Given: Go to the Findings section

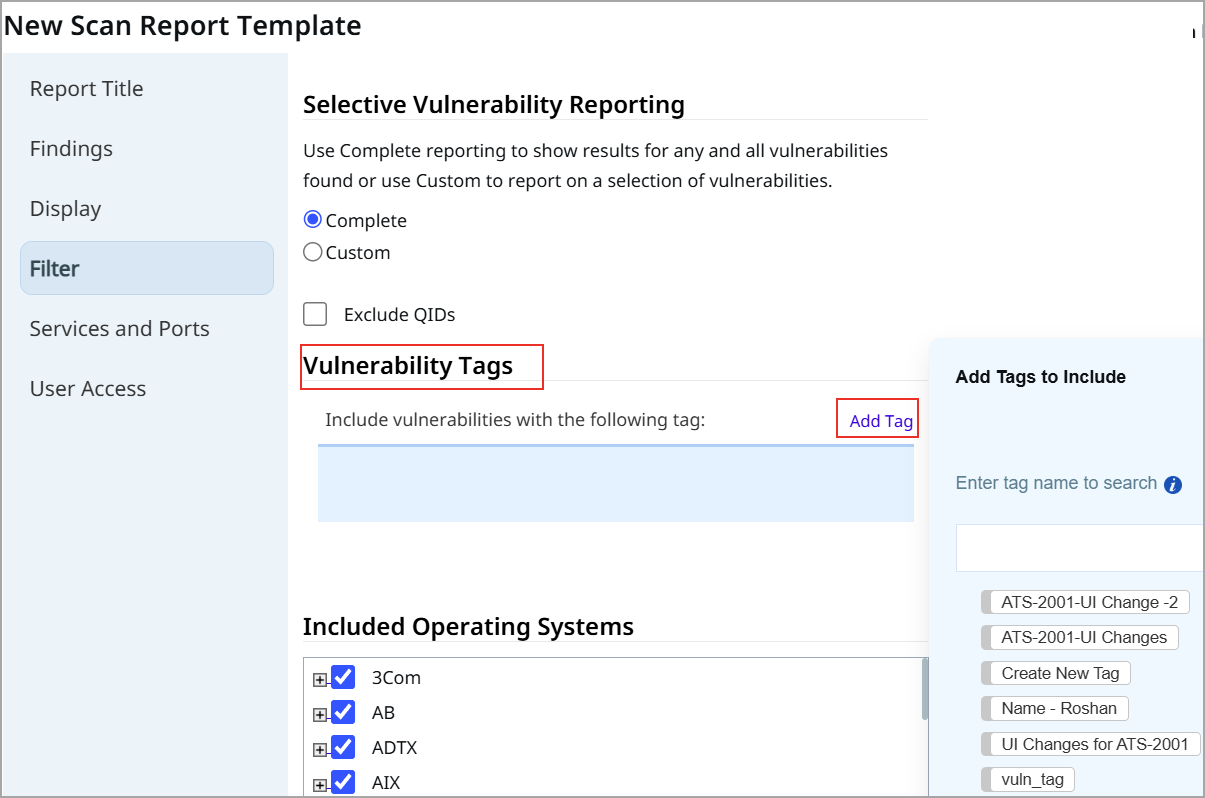Looking at the screenshot, I should (71, 149).
